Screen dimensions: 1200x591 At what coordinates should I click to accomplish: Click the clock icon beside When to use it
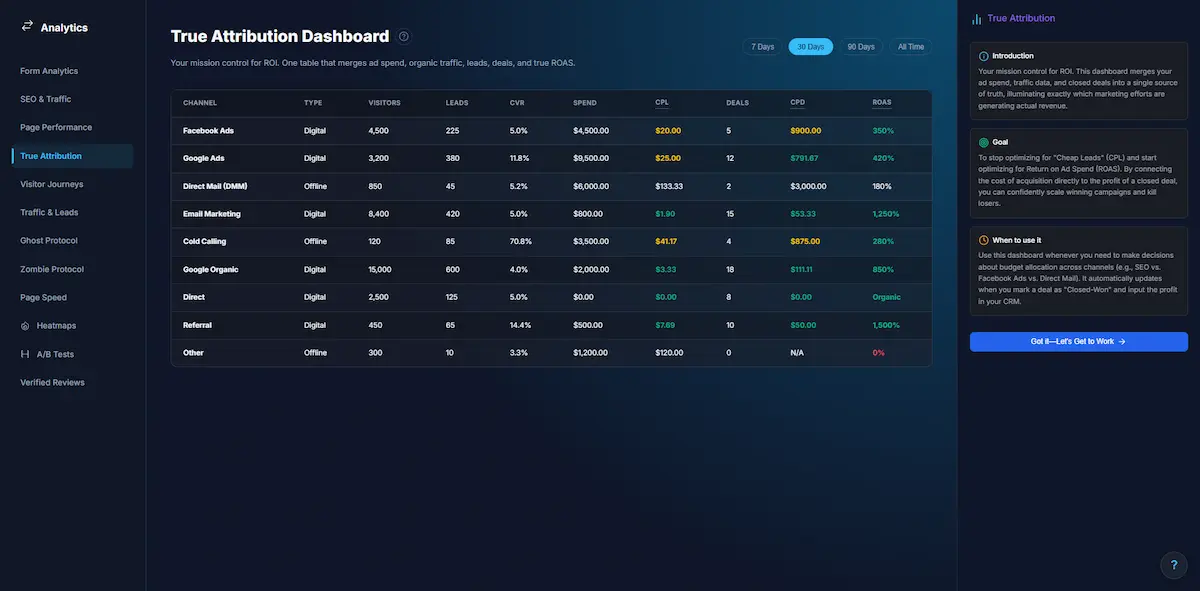984,240
